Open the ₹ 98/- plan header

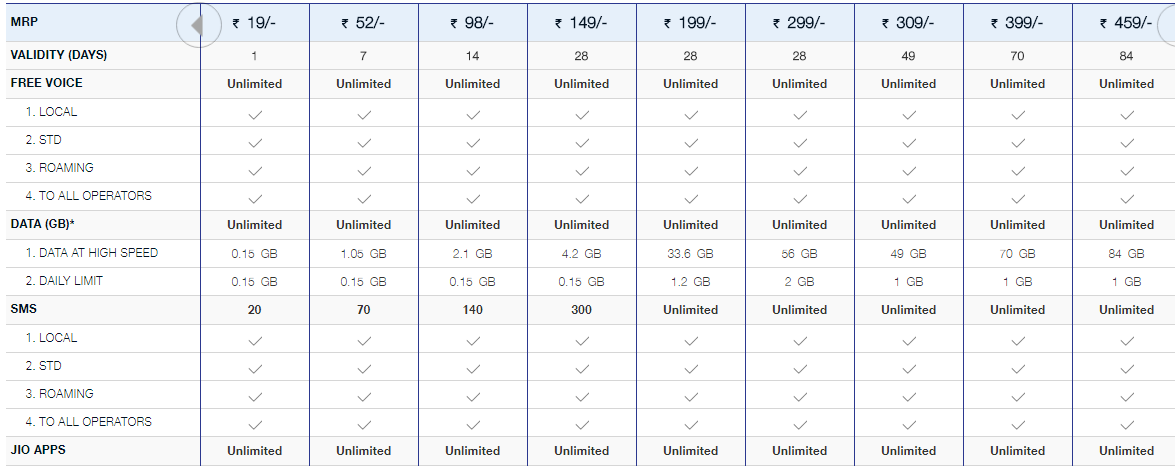click(x=472, y=23)
